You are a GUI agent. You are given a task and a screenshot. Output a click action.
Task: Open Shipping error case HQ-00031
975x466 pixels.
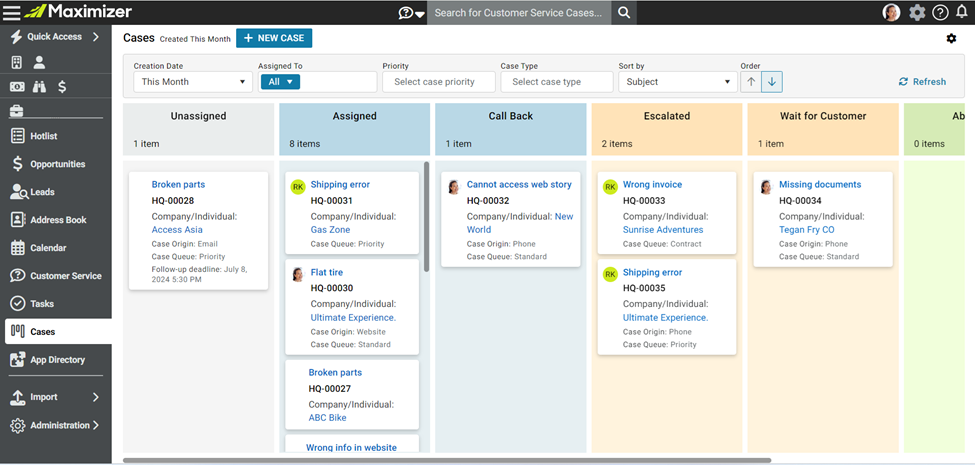340,185
